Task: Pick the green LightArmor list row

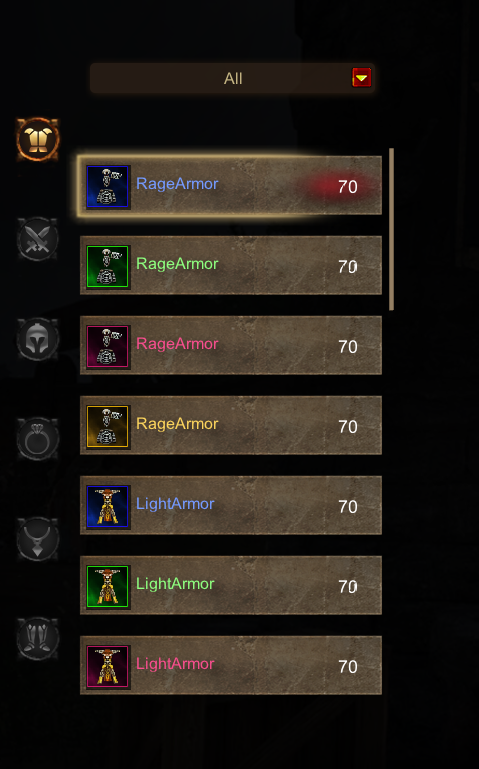Action: coord(231,585)
